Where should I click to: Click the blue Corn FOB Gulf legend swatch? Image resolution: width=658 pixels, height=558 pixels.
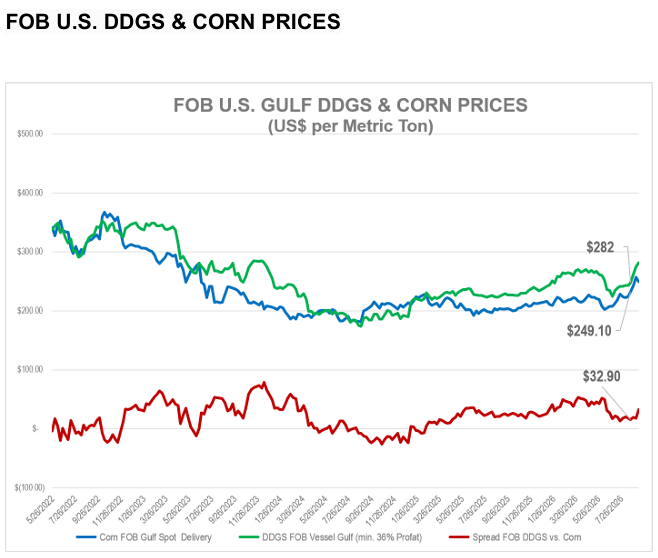[86, 537]
